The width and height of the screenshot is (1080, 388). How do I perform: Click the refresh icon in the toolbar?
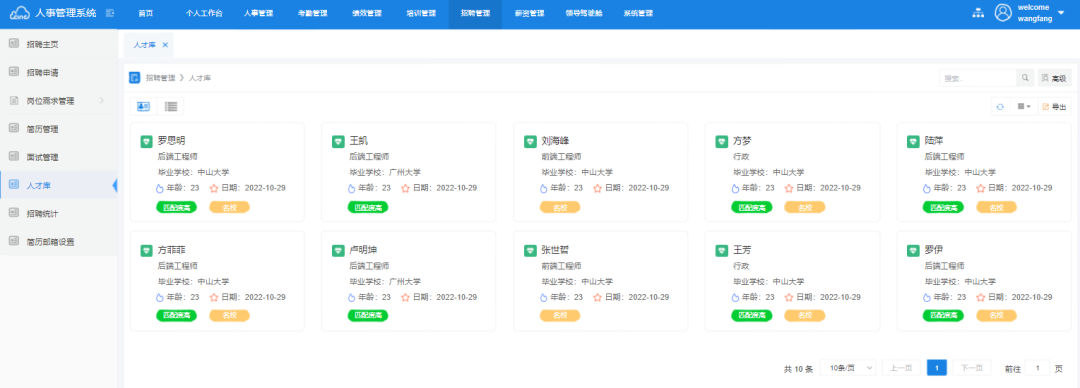1000,107
